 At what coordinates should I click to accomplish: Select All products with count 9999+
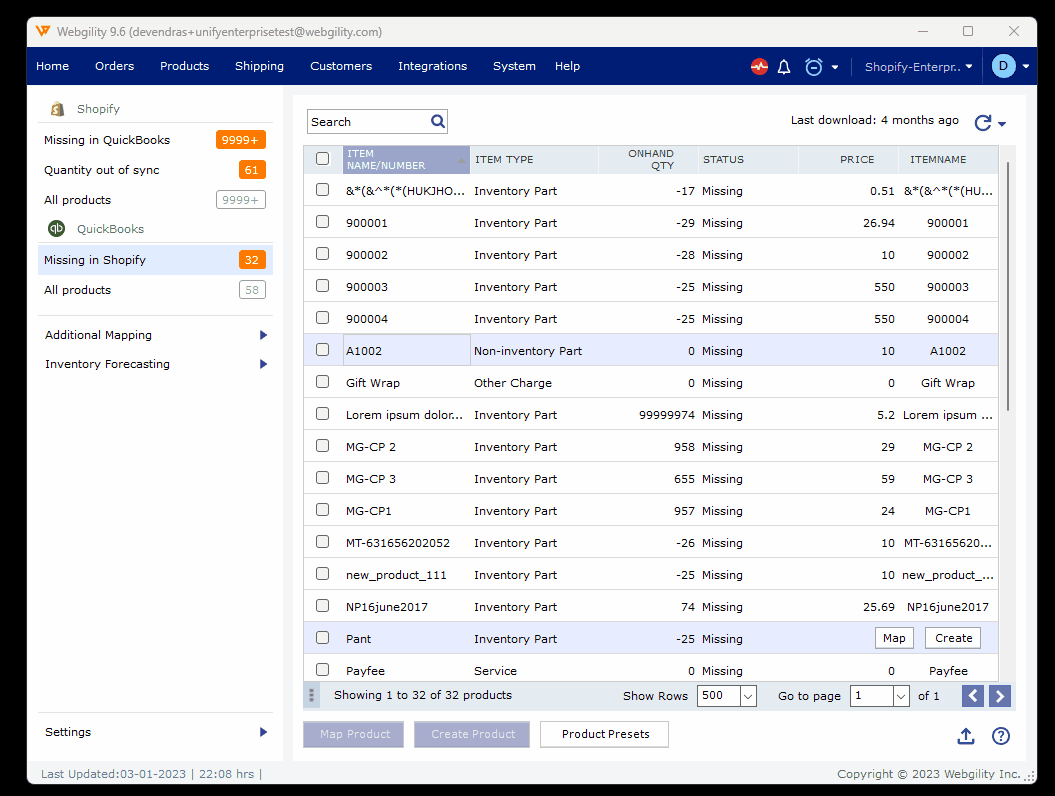pyautogui.click(x=155, y=200)
